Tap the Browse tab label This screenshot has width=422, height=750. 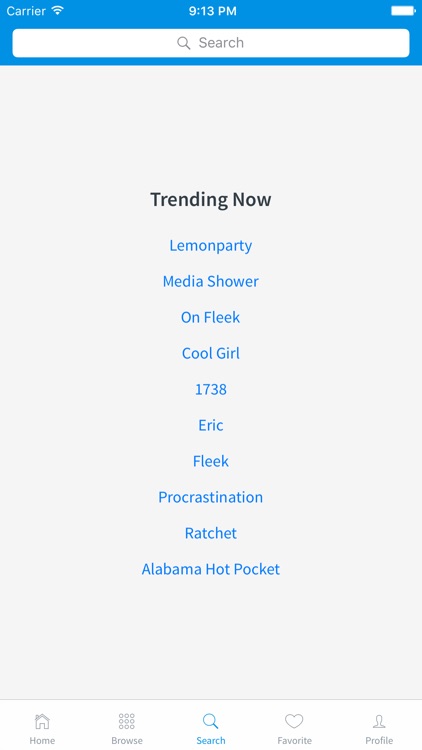pyautogui.click(x=127, y=740)
